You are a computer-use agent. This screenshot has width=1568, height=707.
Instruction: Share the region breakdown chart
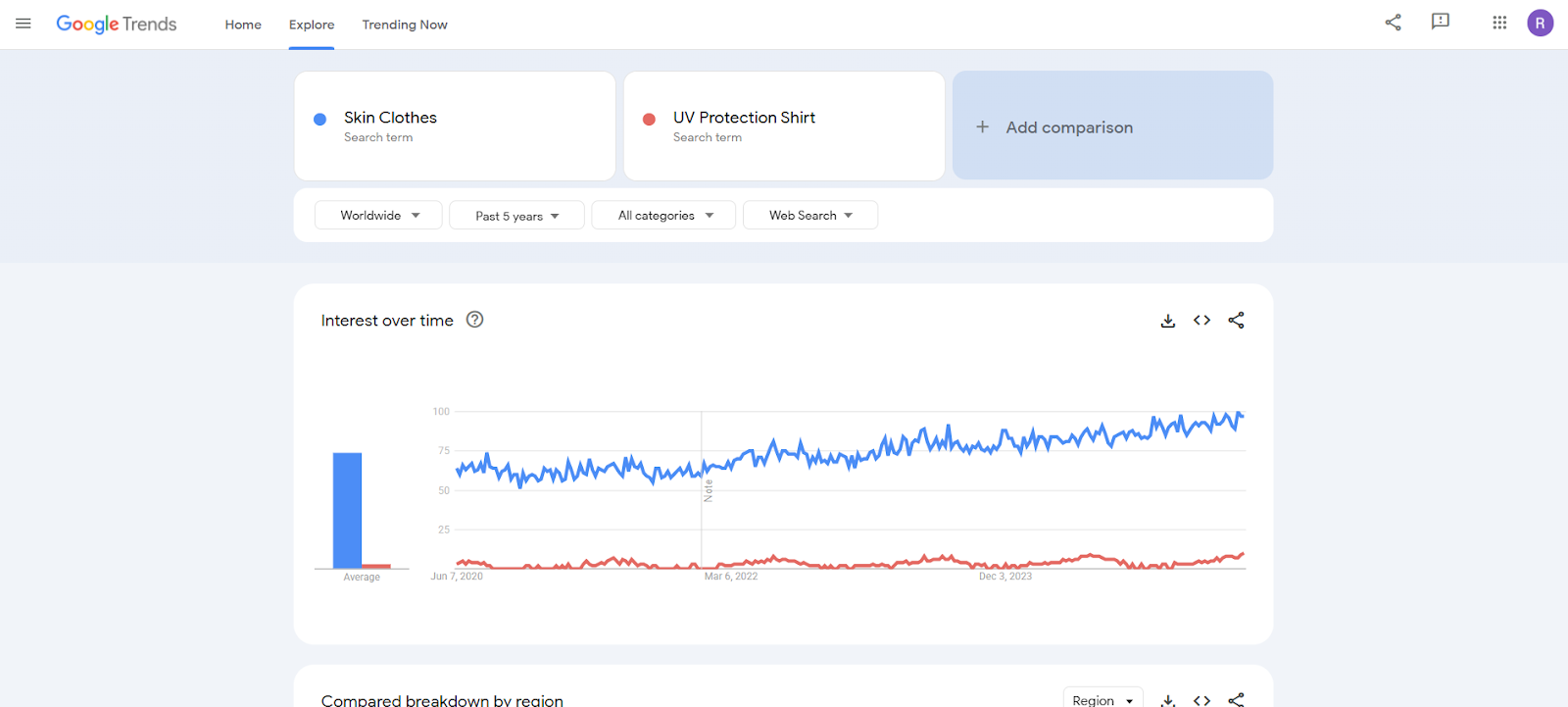point(1237,699)
